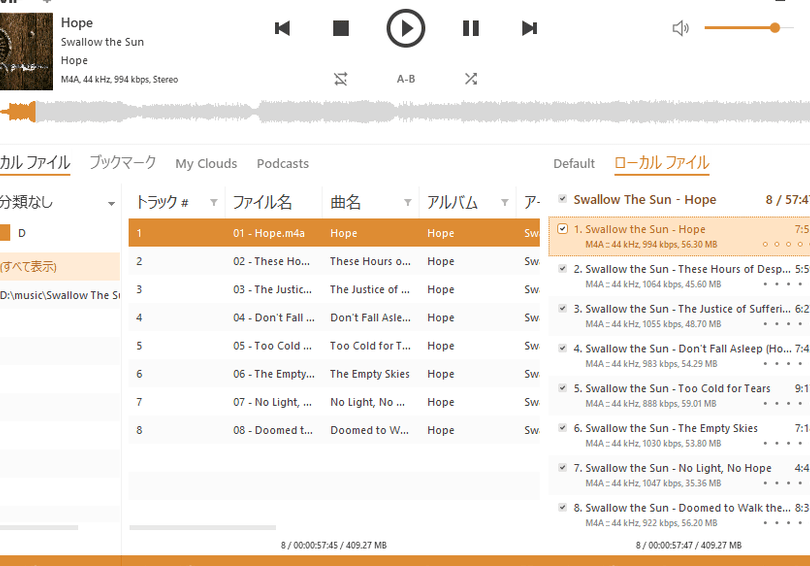The width and height of the screenshot is (810, 566).
Task: Seek within the waveform progress bar
Action: click(x=405, y=112)
